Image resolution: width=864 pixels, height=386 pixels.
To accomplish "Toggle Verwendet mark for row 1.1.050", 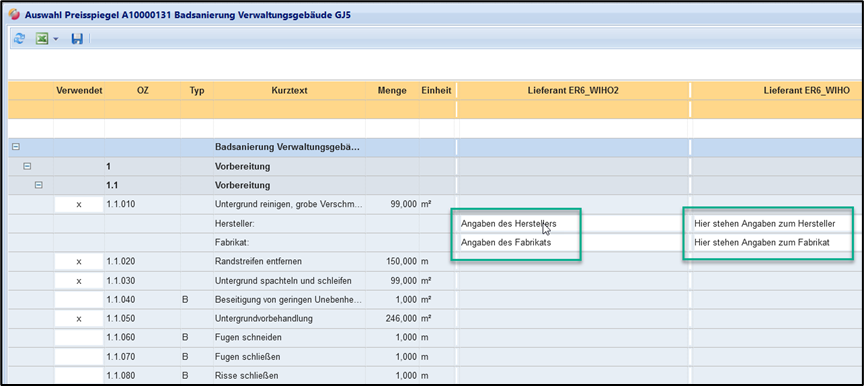I will point(79,319).
